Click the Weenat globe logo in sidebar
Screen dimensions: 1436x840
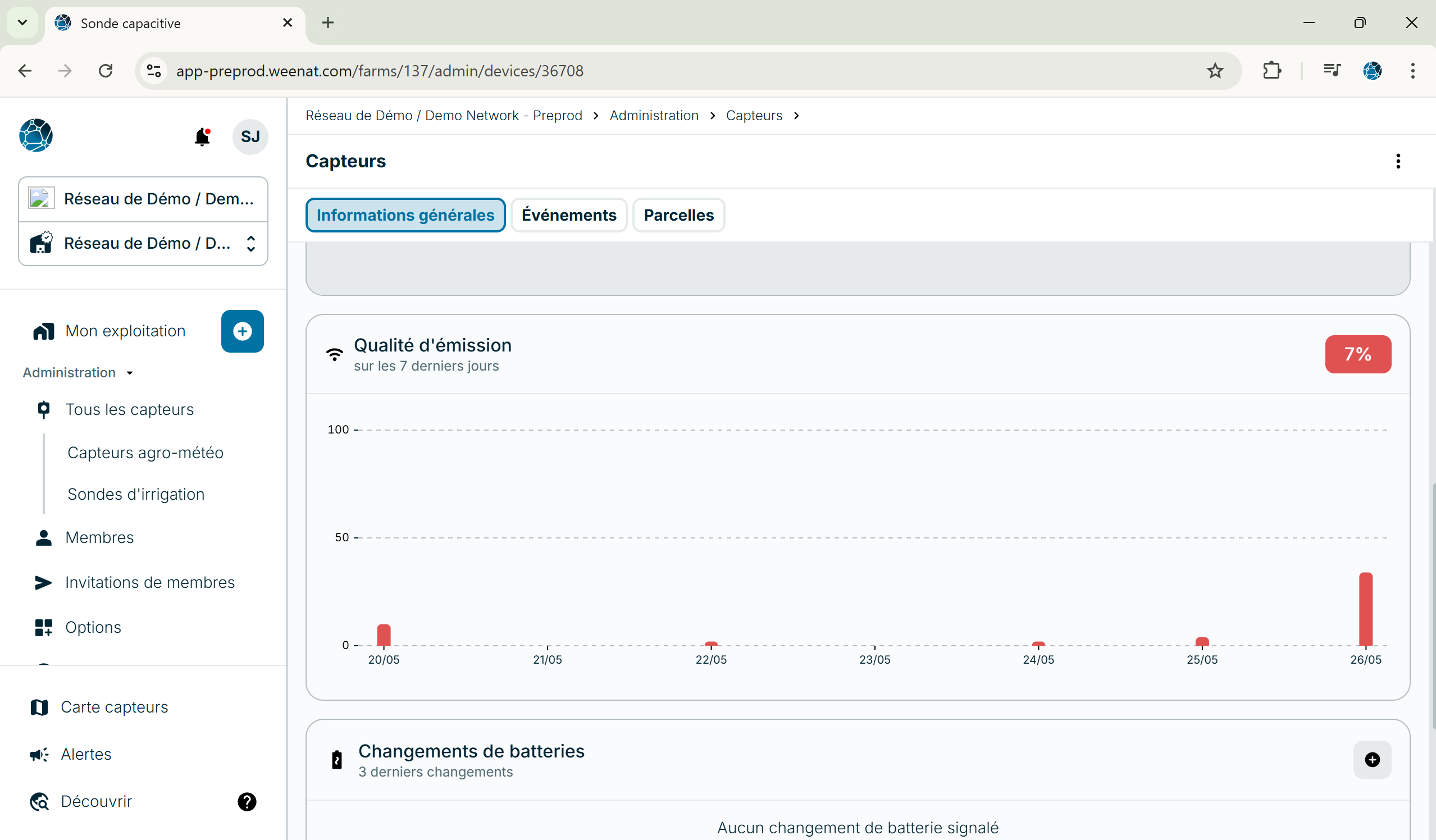tap(36, 135)
